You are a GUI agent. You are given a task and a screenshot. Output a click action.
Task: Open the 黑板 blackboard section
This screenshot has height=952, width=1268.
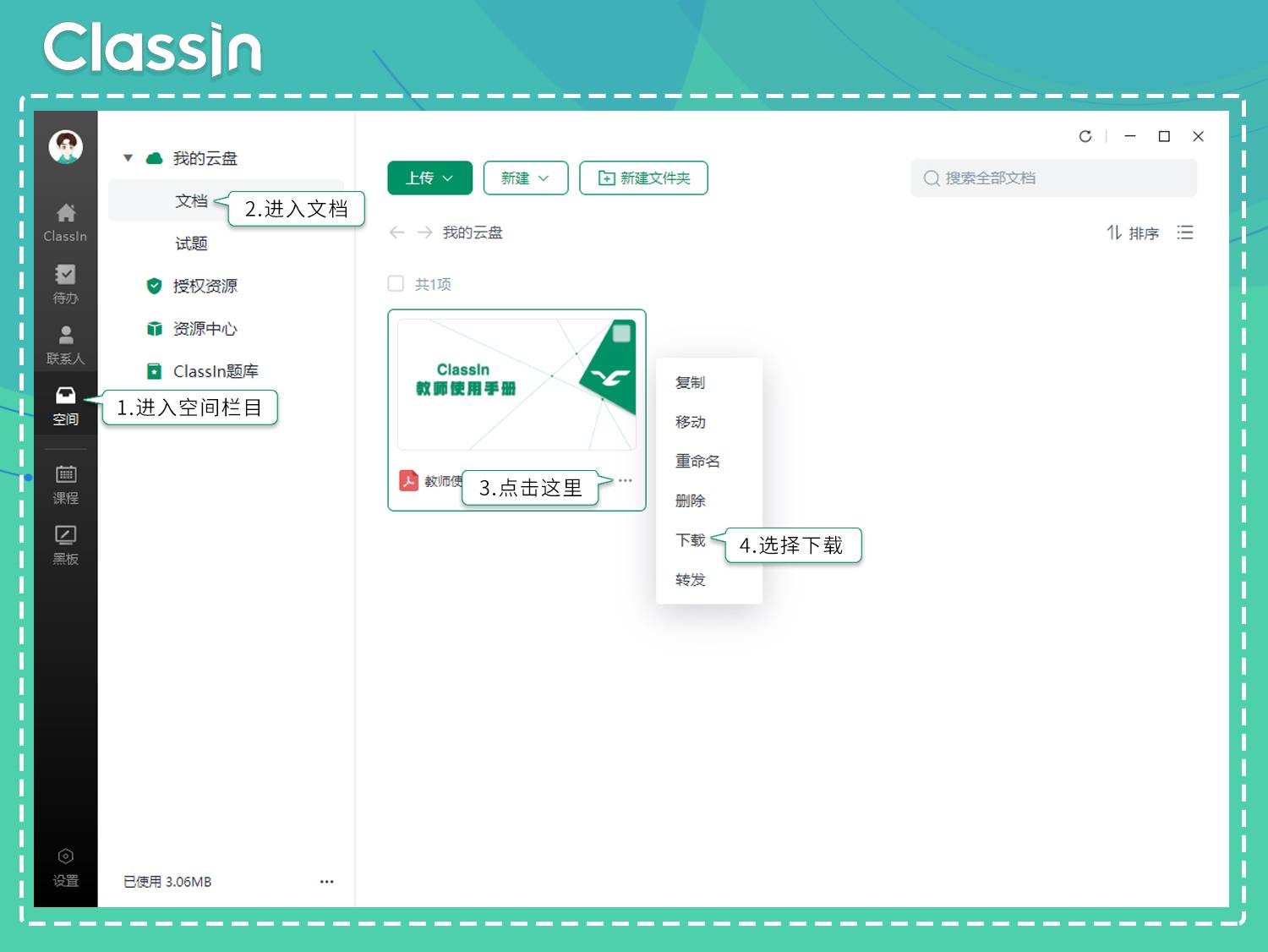click(x=65, y=545)
